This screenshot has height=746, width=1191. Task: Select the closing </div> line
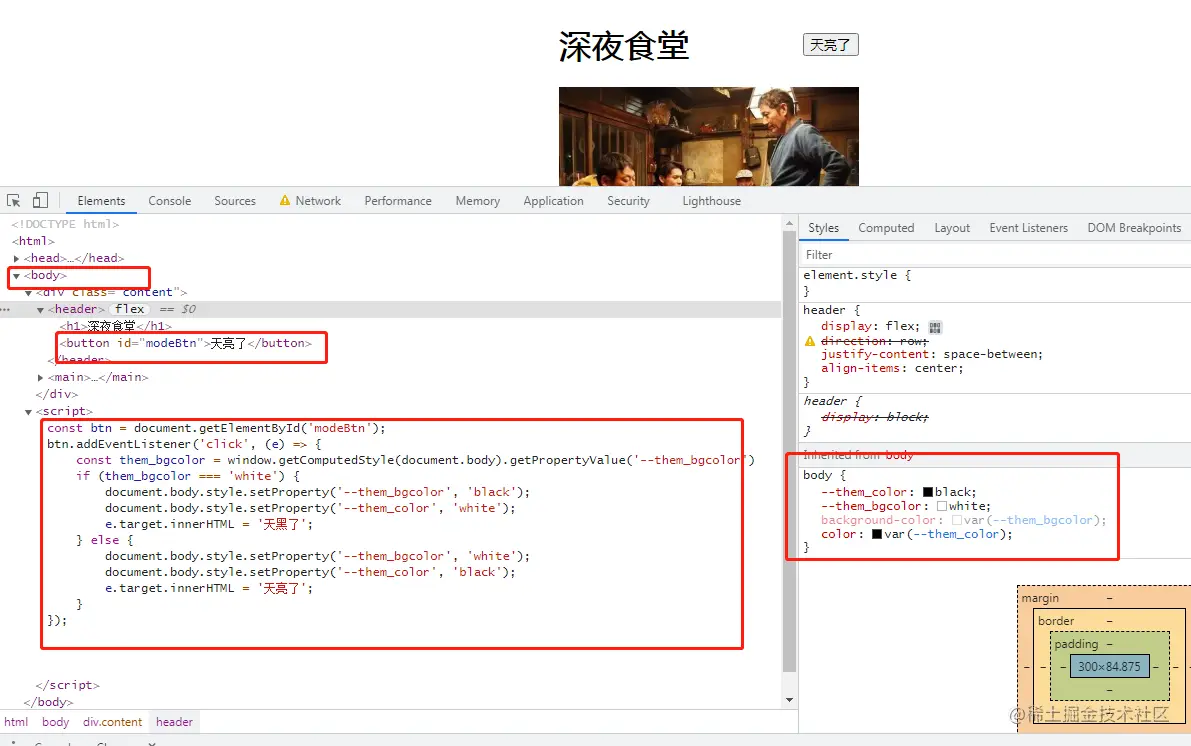click(x=57, y=394)
